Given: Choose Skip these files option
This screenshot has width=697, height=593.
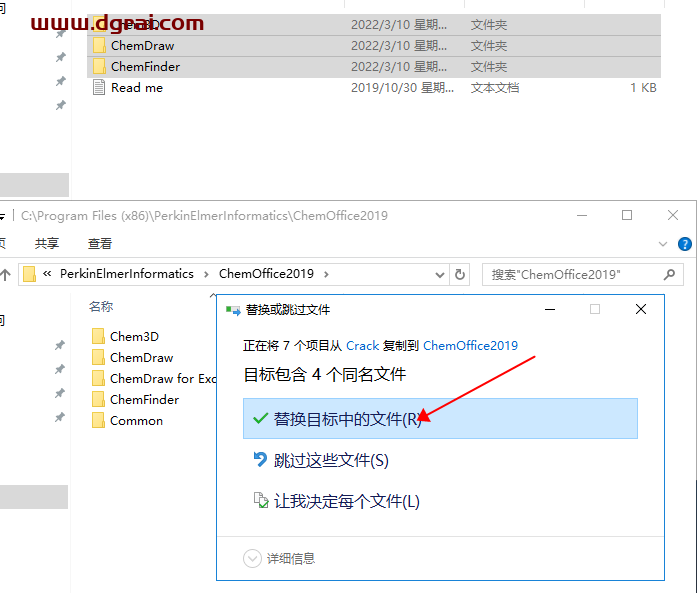Looking at the screenshot, I should [x=330, y=460].
